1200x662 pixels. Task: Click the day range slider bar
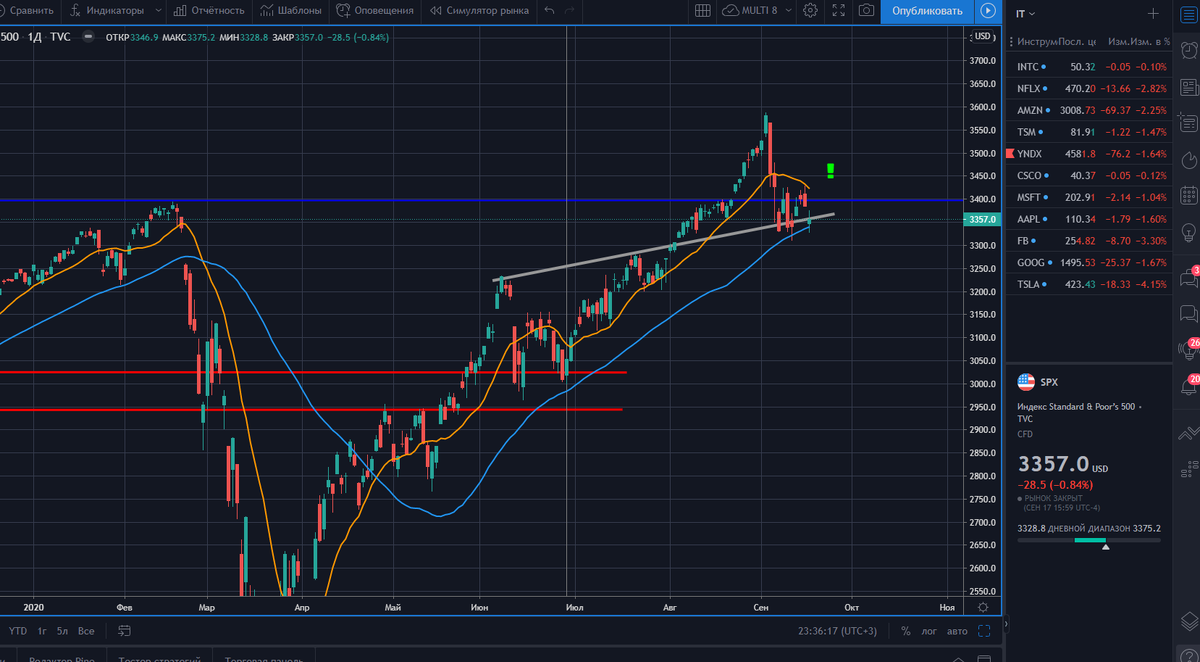1089,540
